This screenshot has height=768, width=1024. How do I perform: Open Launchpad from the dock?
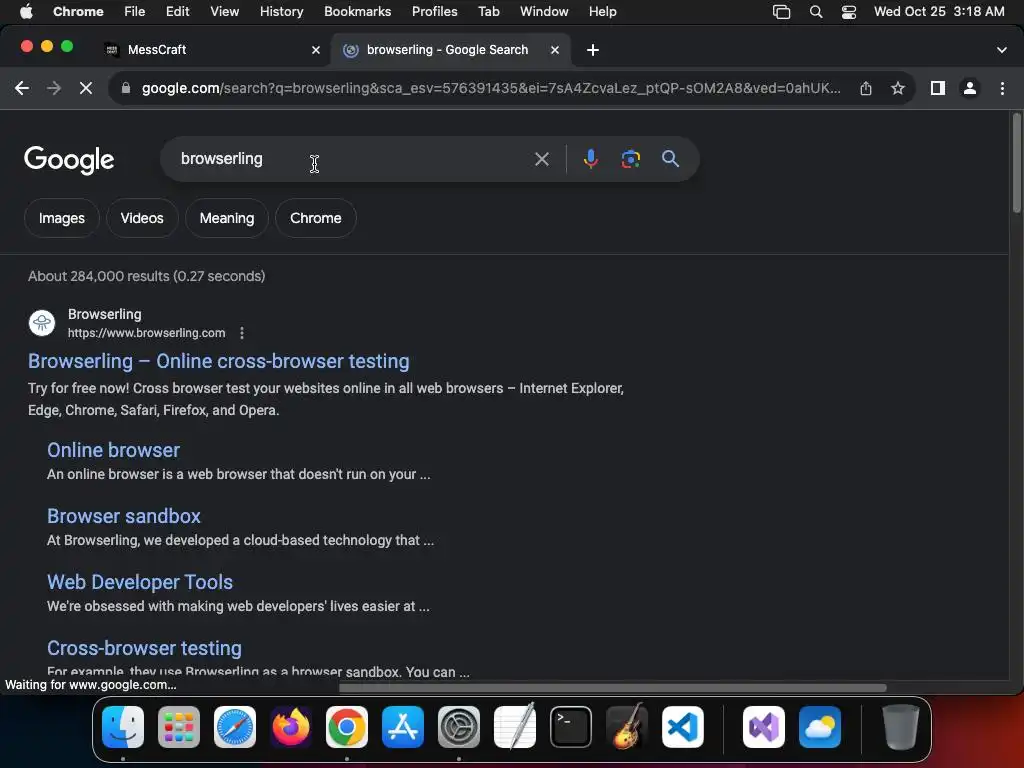pos(179,727)
